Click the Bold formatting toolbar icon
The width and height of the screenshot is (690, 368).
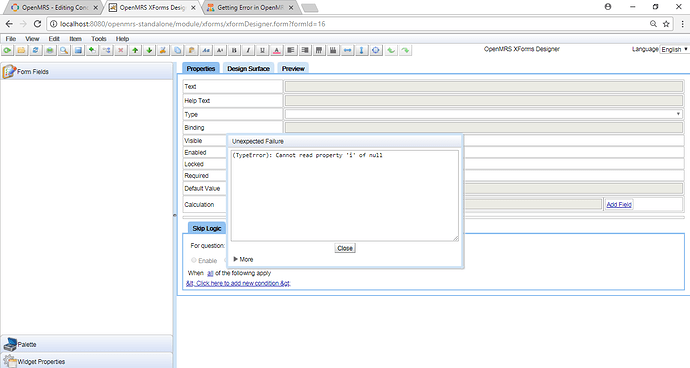(x=234, y=51)
